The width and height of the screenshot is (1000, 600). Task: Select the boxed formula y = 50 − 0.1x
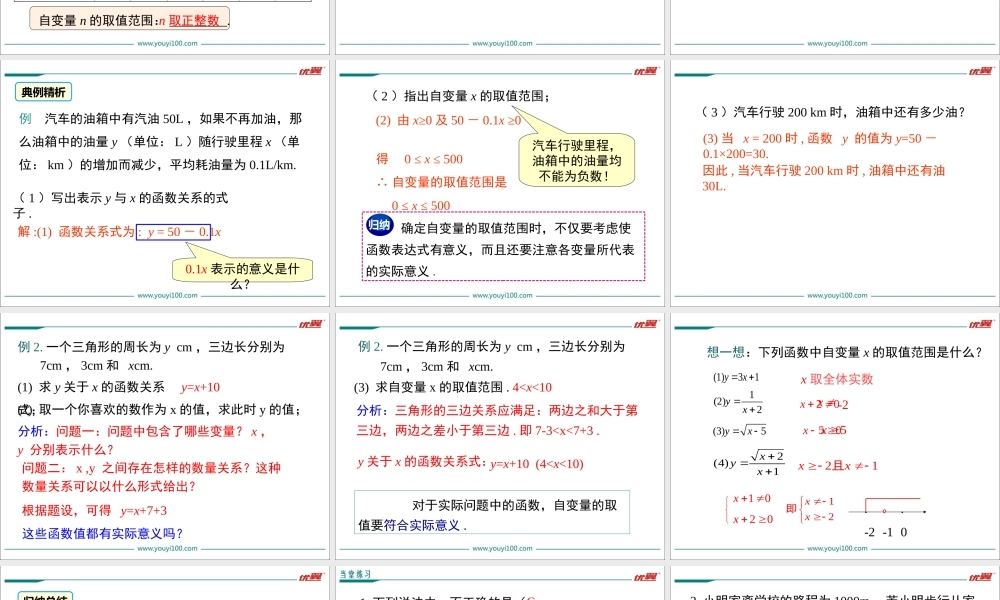(x=174, y=232)
